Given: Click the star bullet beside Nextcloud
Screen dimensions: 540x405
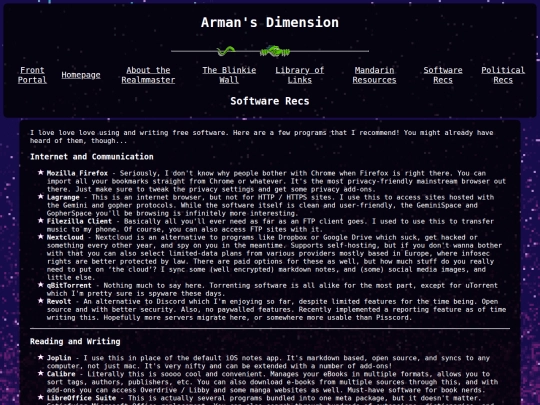Looking at the screenshot, I should click(x=41, y=237).
